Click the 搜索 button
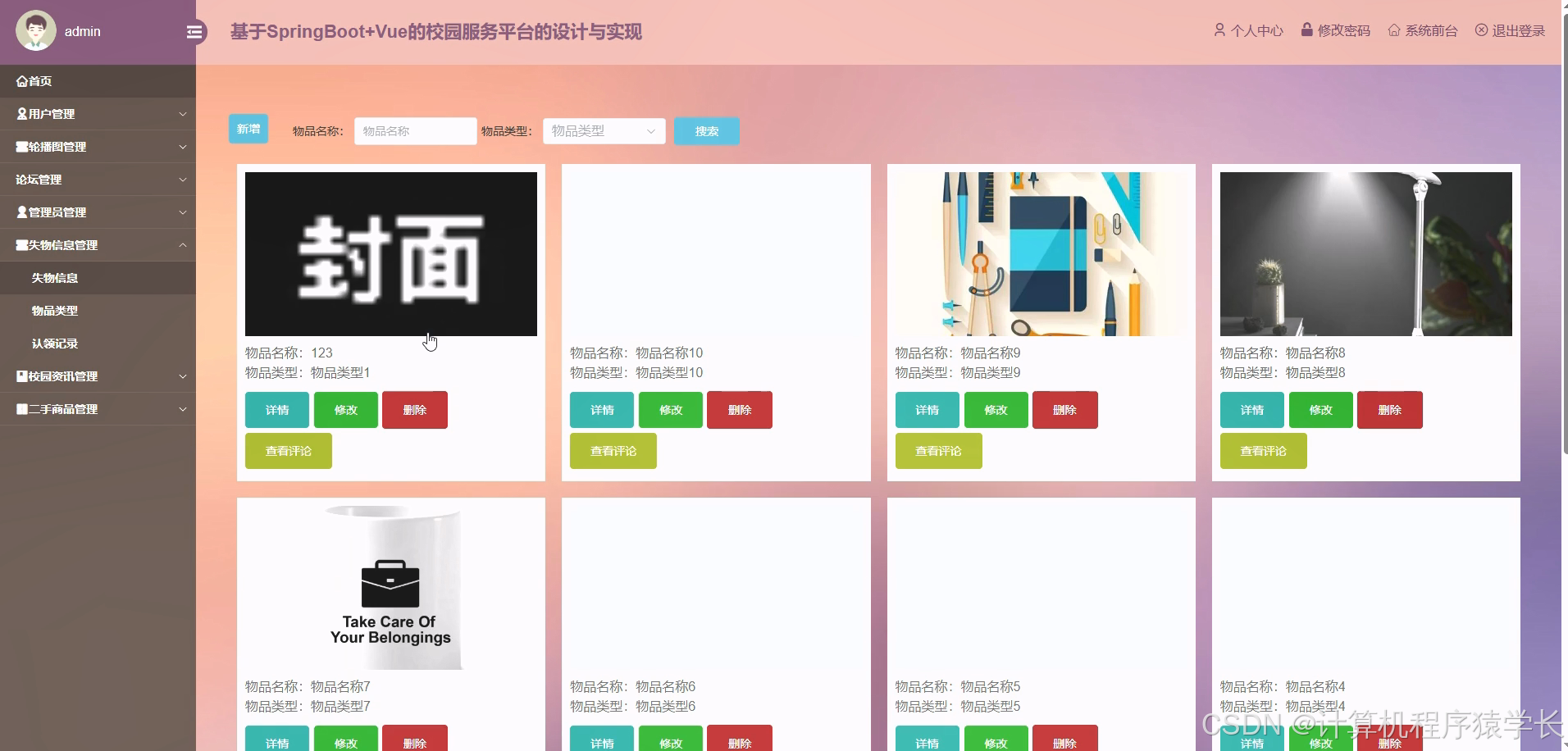 point(706,130)
